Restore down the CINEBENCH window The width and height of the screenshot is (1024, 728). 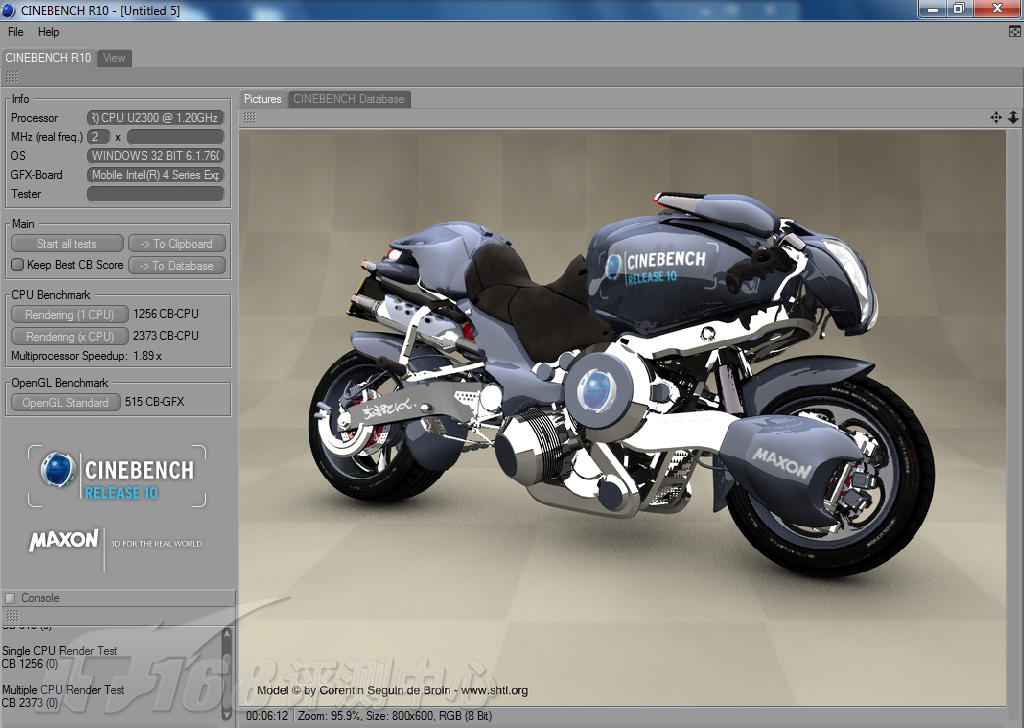959,9
